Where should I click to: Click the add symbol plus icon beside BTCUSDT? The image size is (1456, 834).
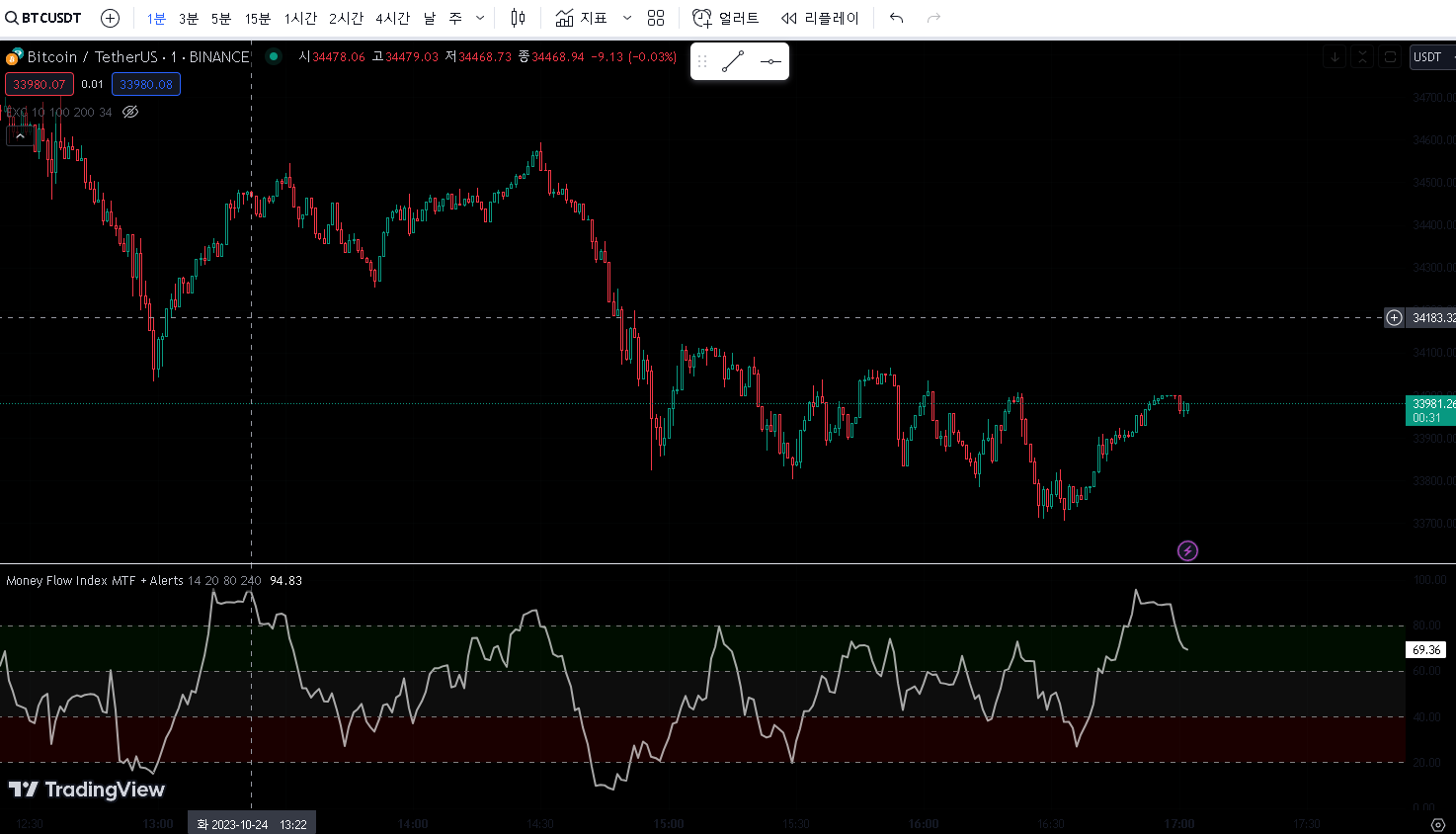pyautogui.click(x=111, y=18)
